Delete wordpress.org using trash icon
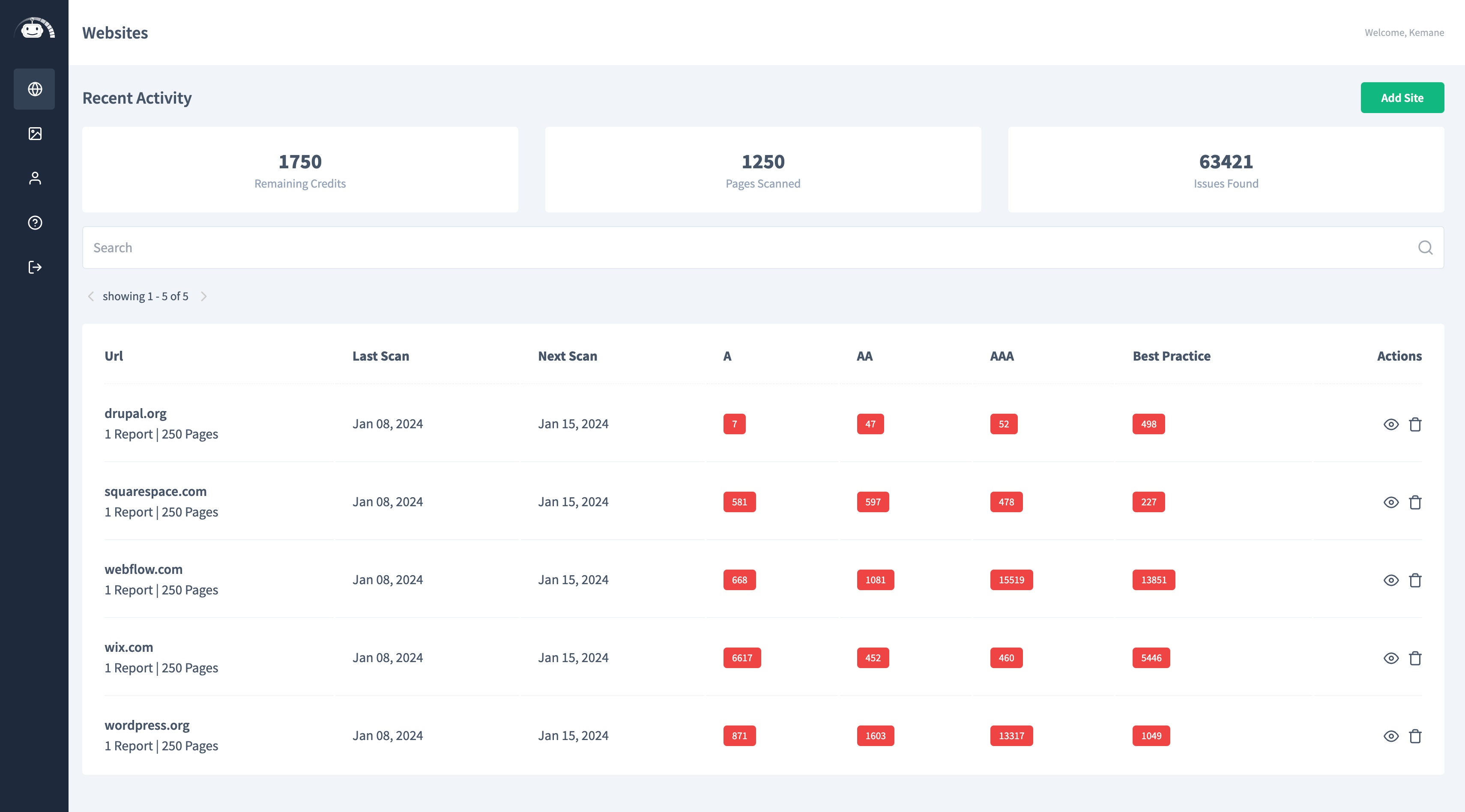Image resolution: width=1465 pixels, height=812 pixels. pos(1415,736)
